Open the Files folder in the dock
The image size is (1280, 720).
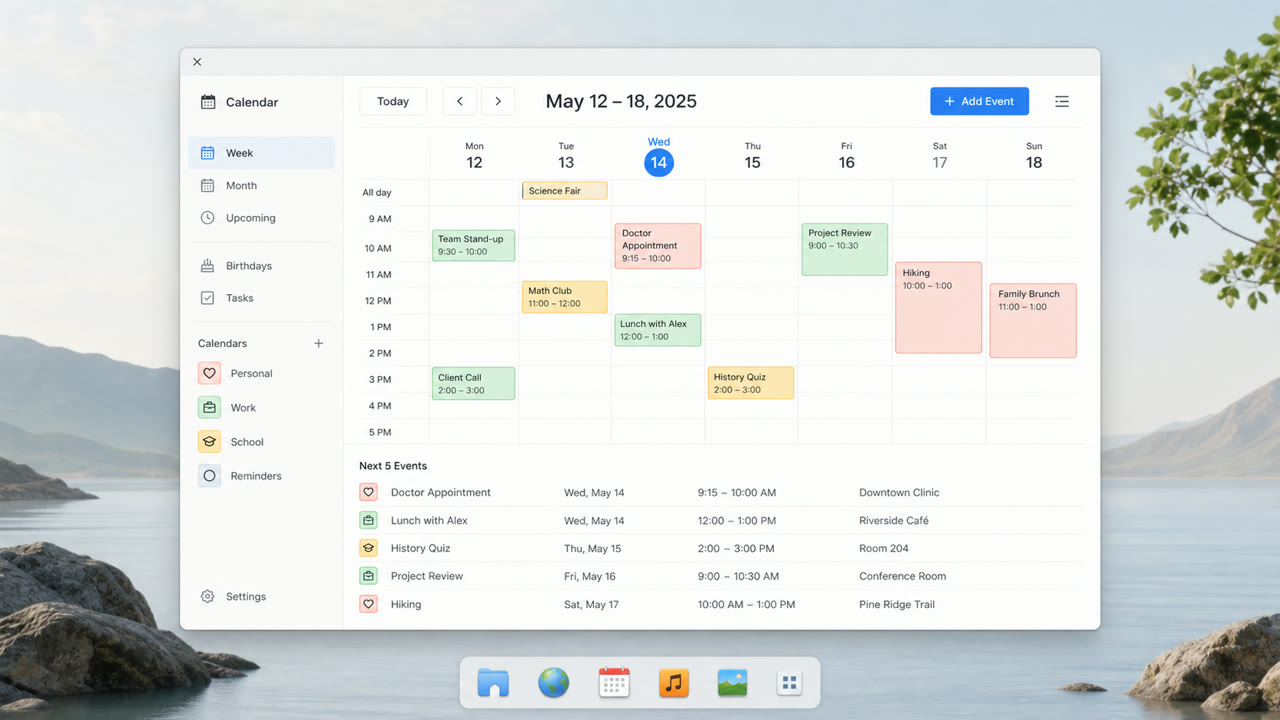tap(493, 683)
